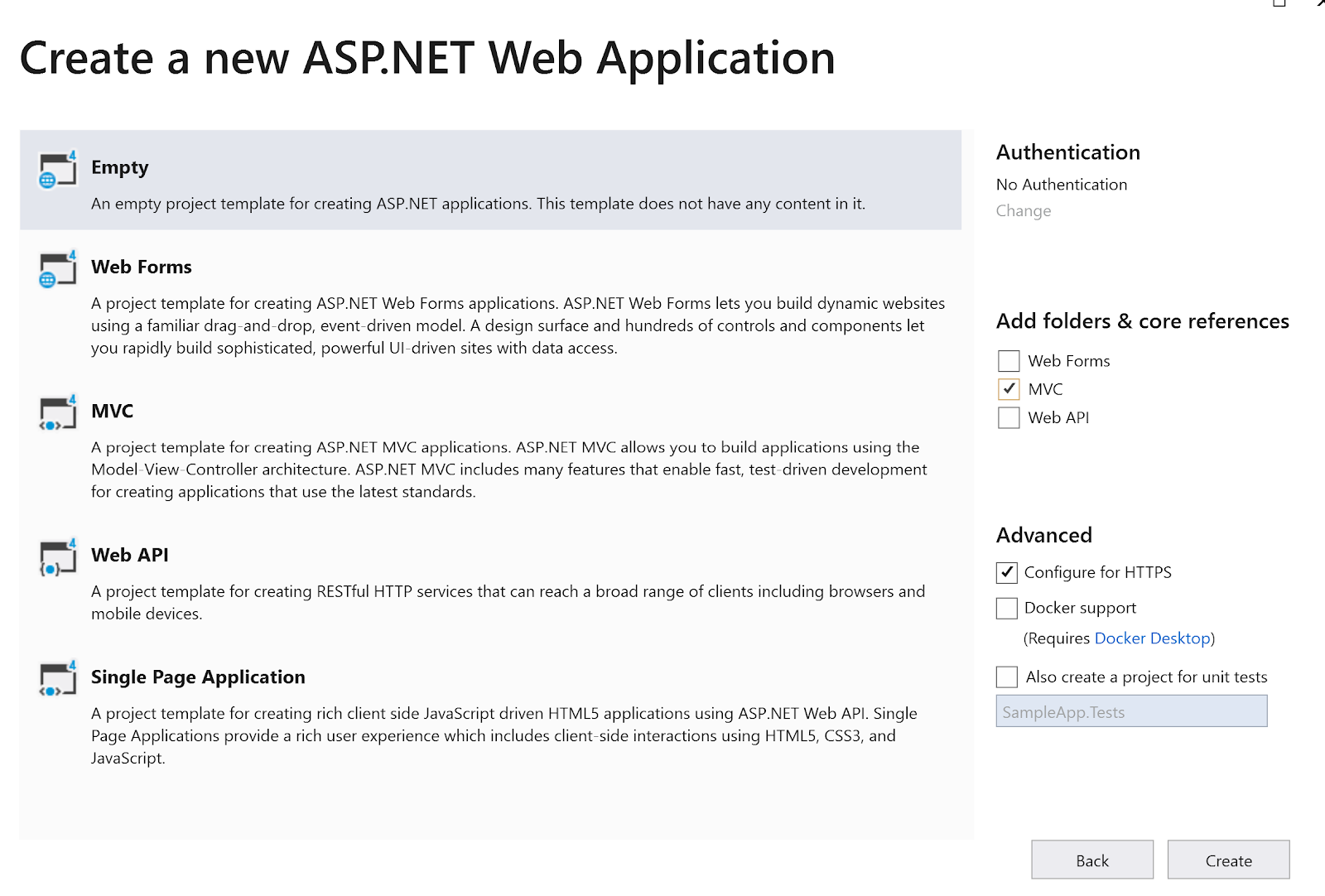Select the Web Forms template title

[x=142, y=267]
